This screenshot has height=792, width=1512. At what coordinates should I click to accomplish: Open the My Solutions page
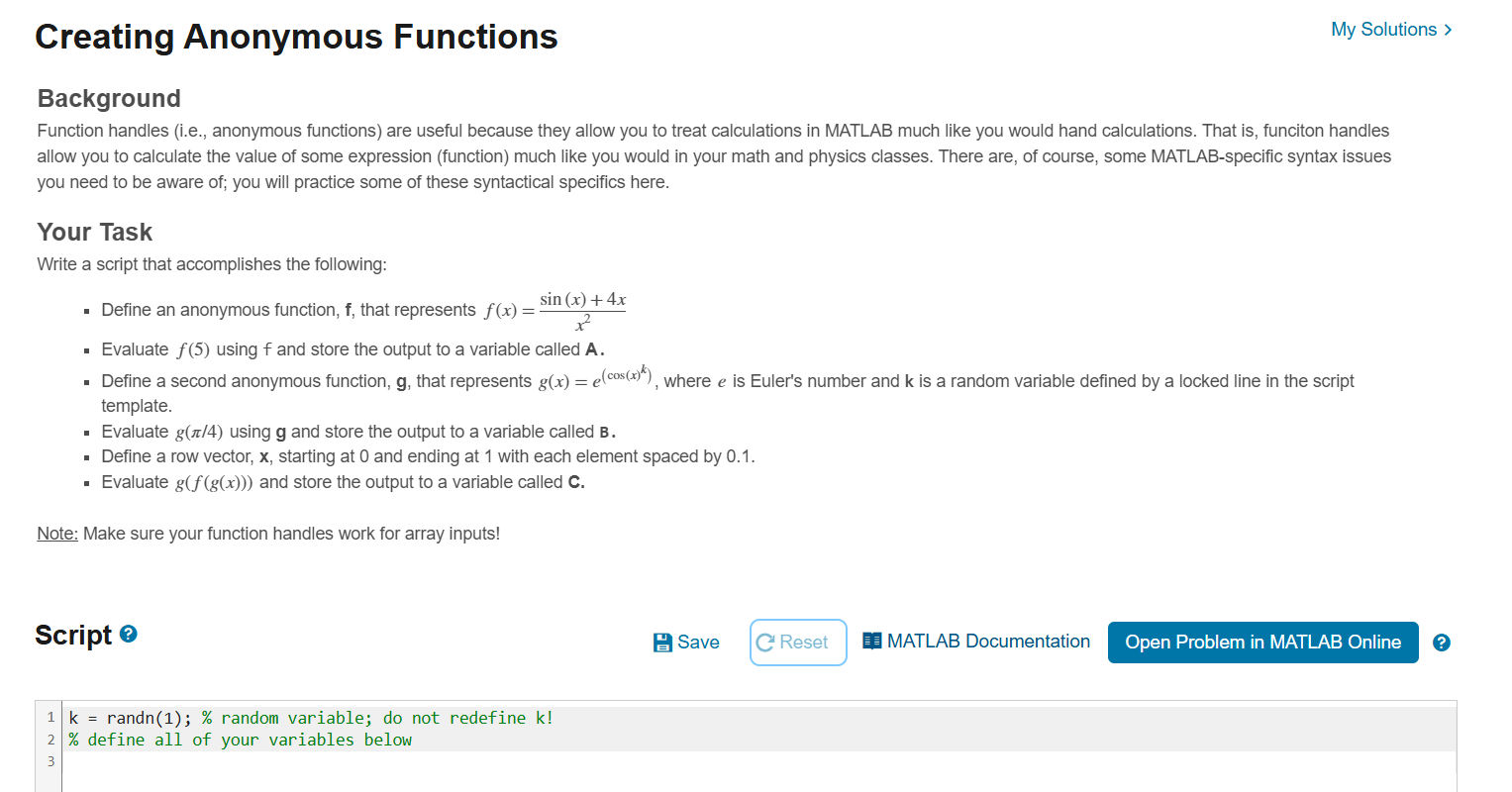pos(1382,30)
